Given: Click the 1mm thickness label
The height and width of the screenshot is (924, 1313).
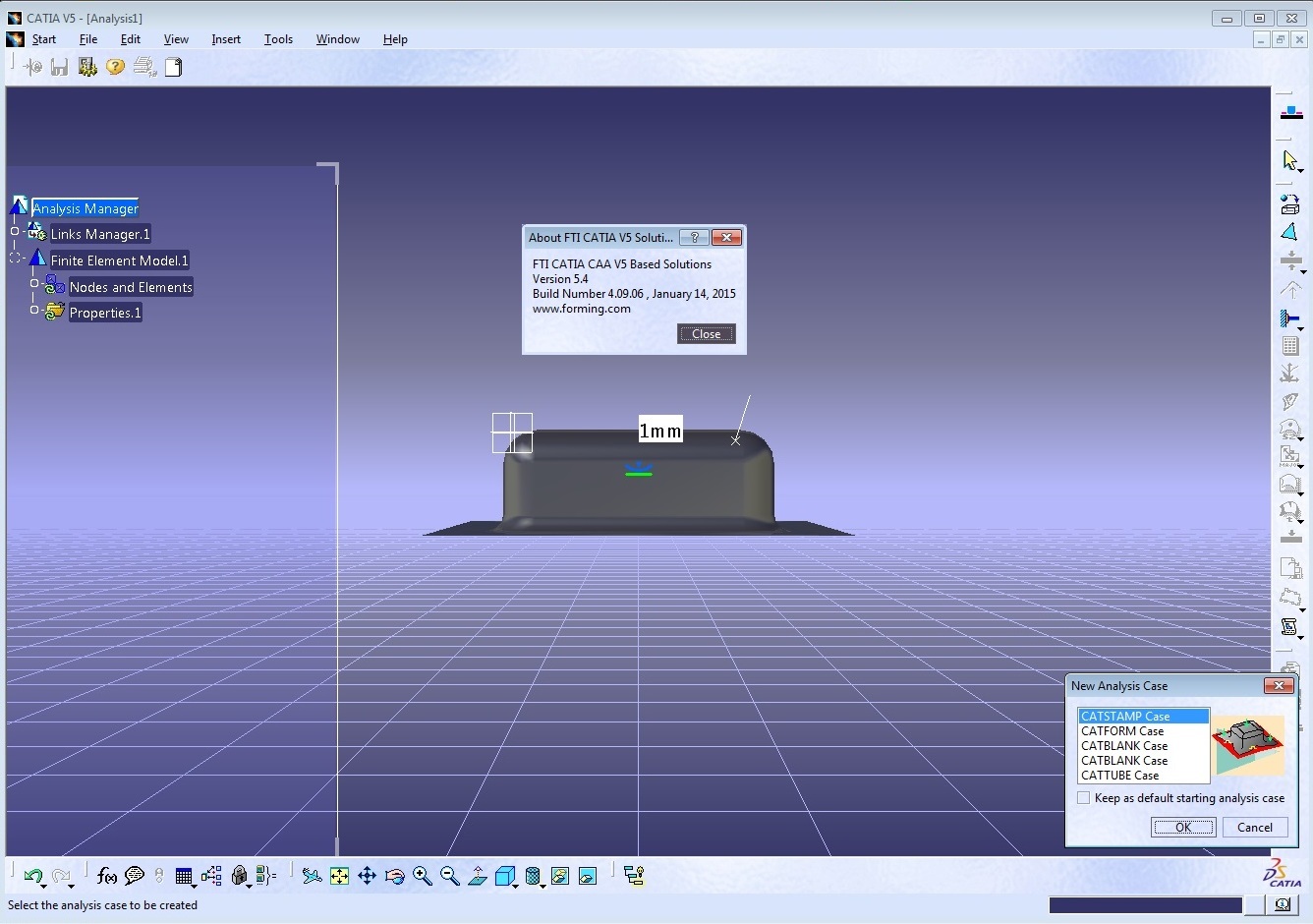Looking at the screenshot, I should pos(660,431).
